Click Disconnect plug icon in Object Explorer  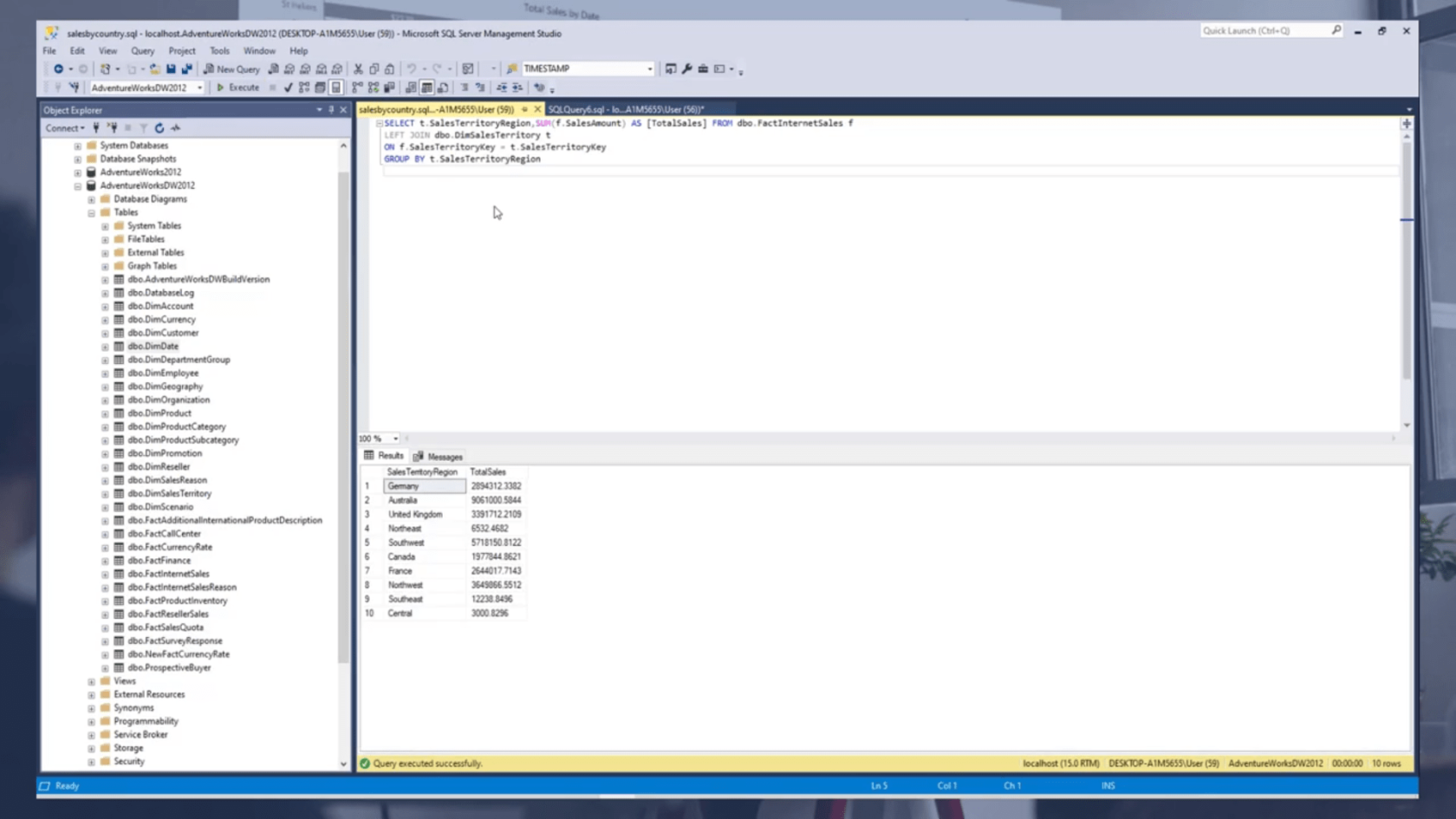tap(113, 127)
